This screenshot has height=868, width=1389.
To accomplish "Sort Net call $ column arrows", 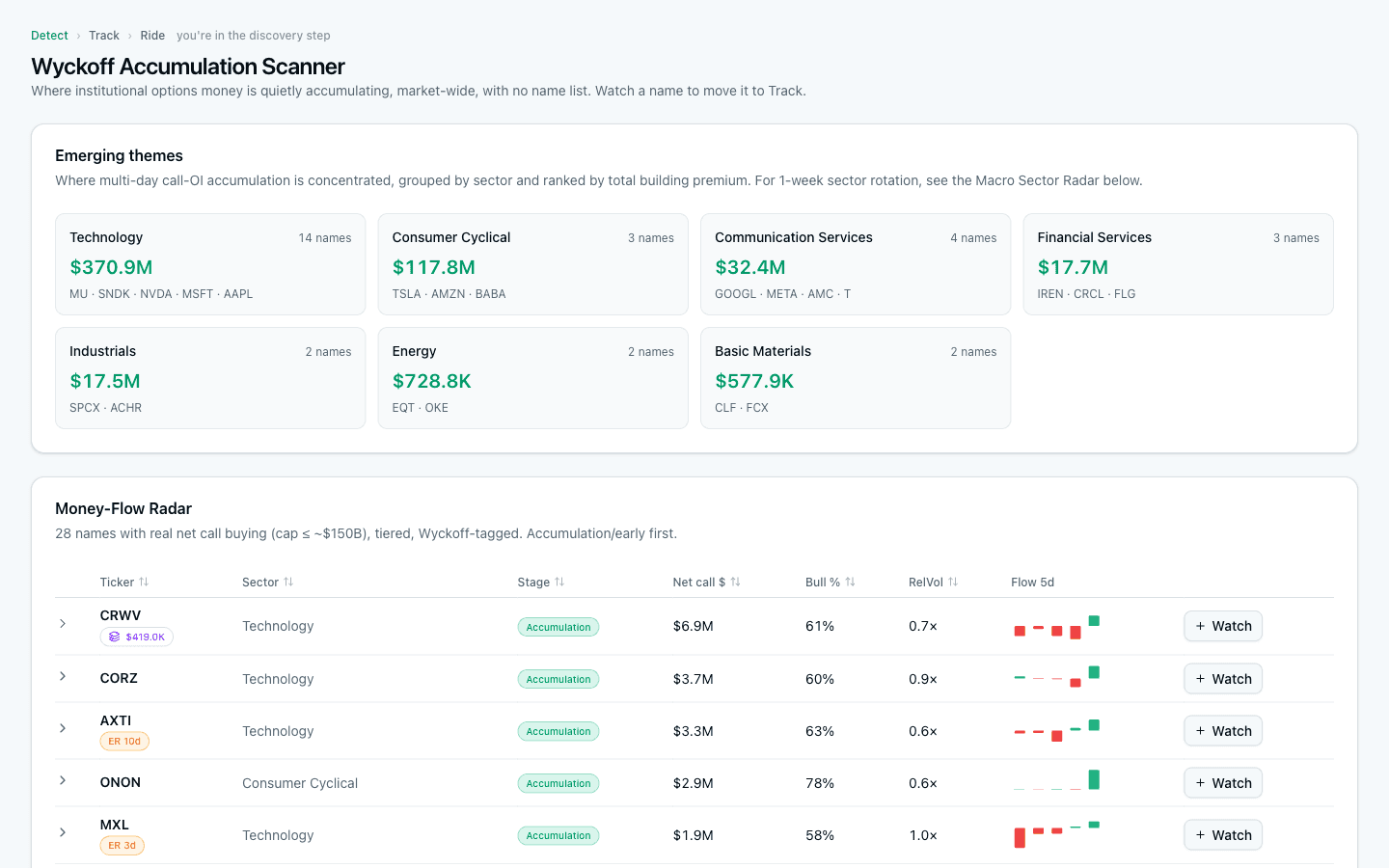I will [735, 582].
